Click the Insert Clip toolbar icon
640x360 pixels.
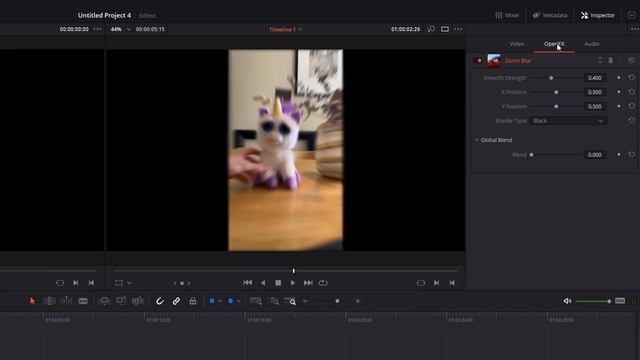[x=104, y=301]
